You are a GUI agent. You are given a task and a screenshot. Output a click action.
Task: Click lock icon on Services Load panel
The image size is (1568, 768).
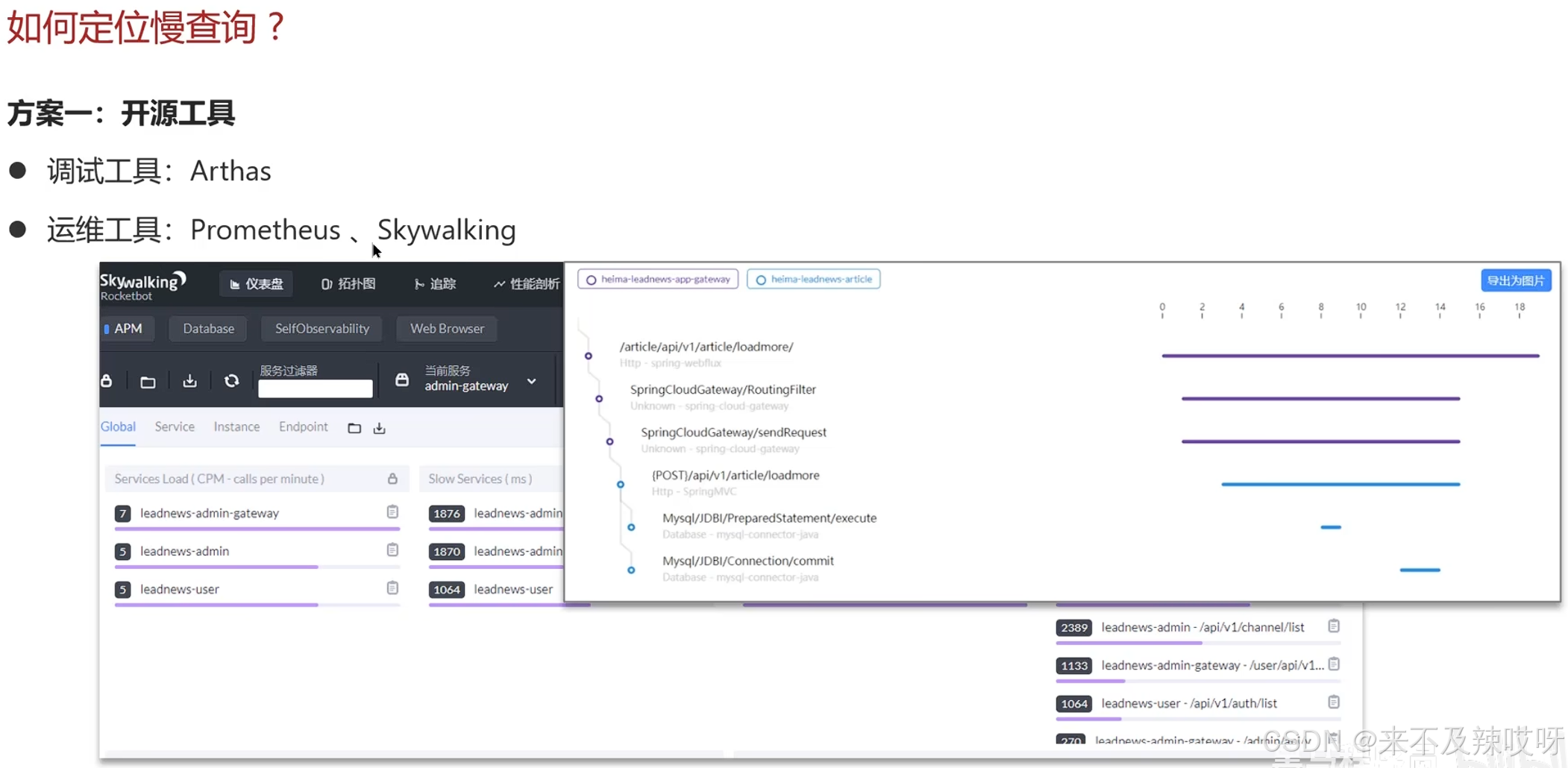pos(392,479)
